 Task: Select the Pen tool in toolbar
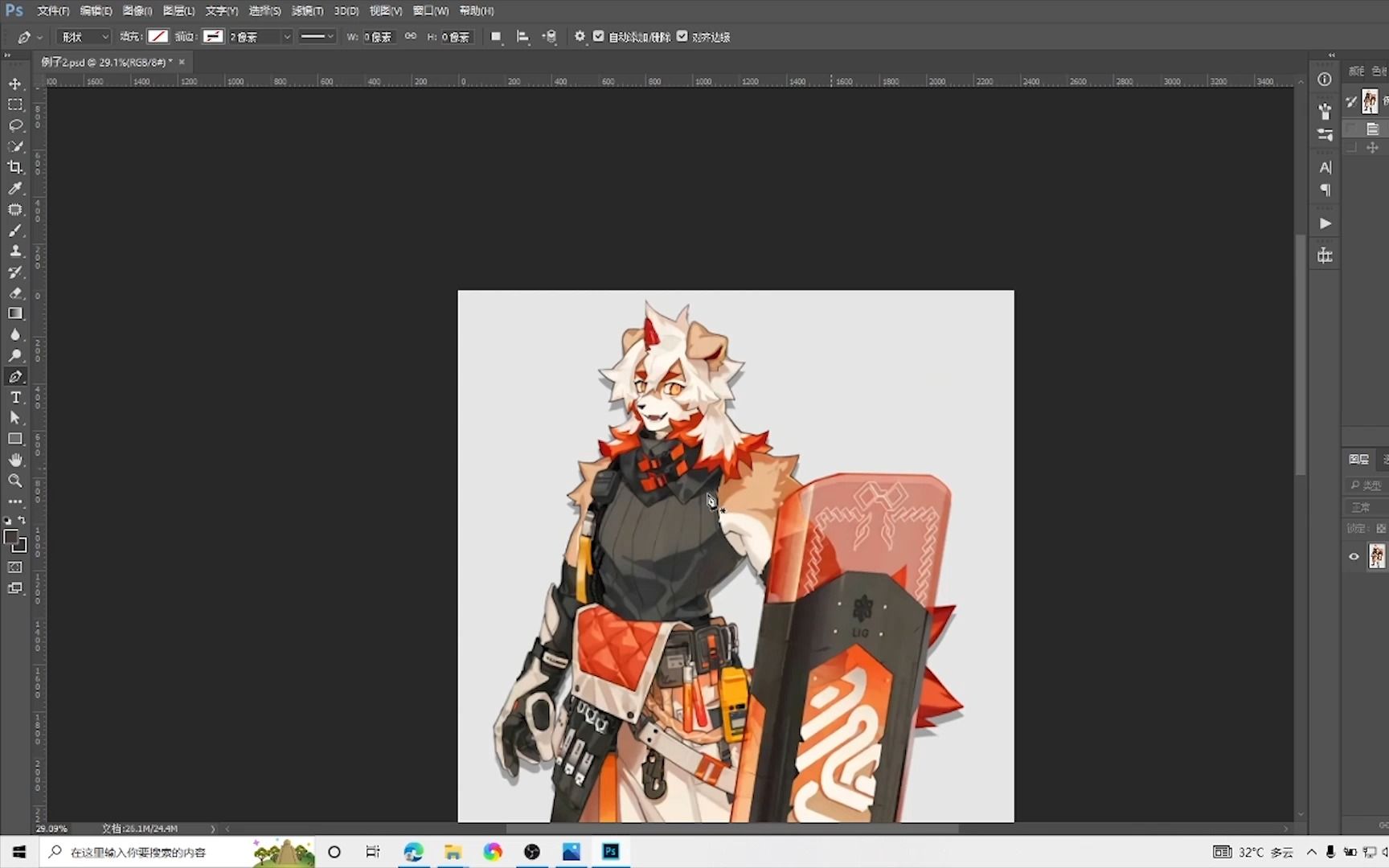point(15,376)
